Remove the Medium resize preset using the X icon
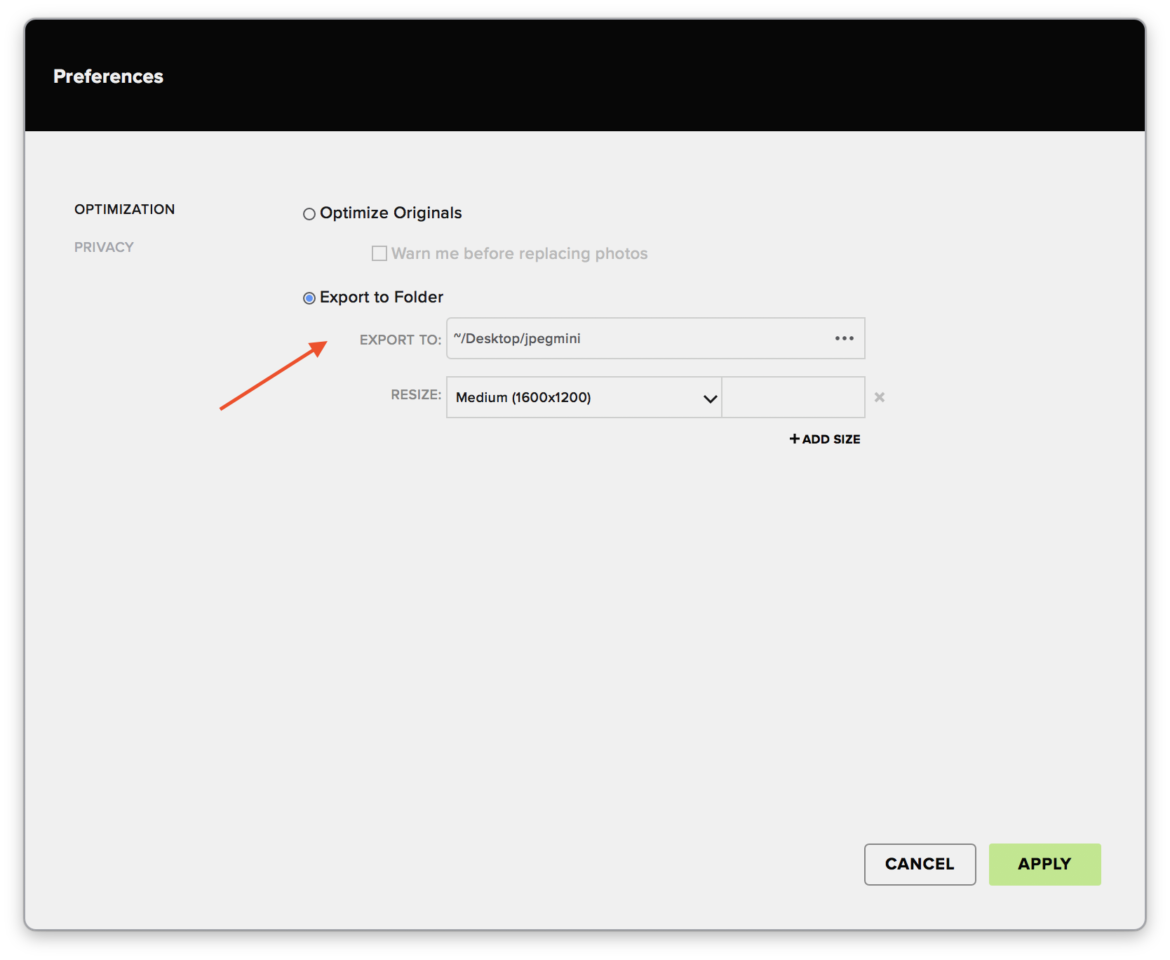 pos(879,397)
